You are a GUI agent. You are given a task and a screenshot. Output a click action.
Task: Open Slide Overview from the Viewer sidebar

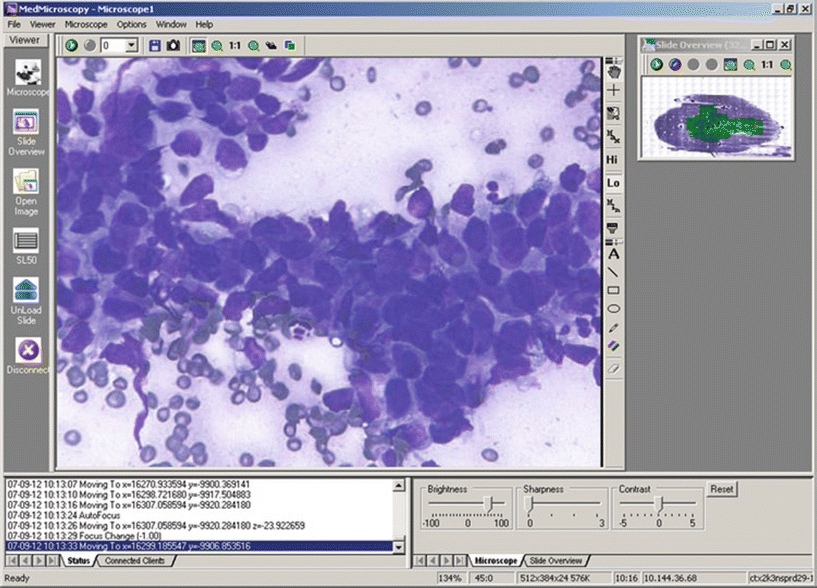[x=26, y=132]
